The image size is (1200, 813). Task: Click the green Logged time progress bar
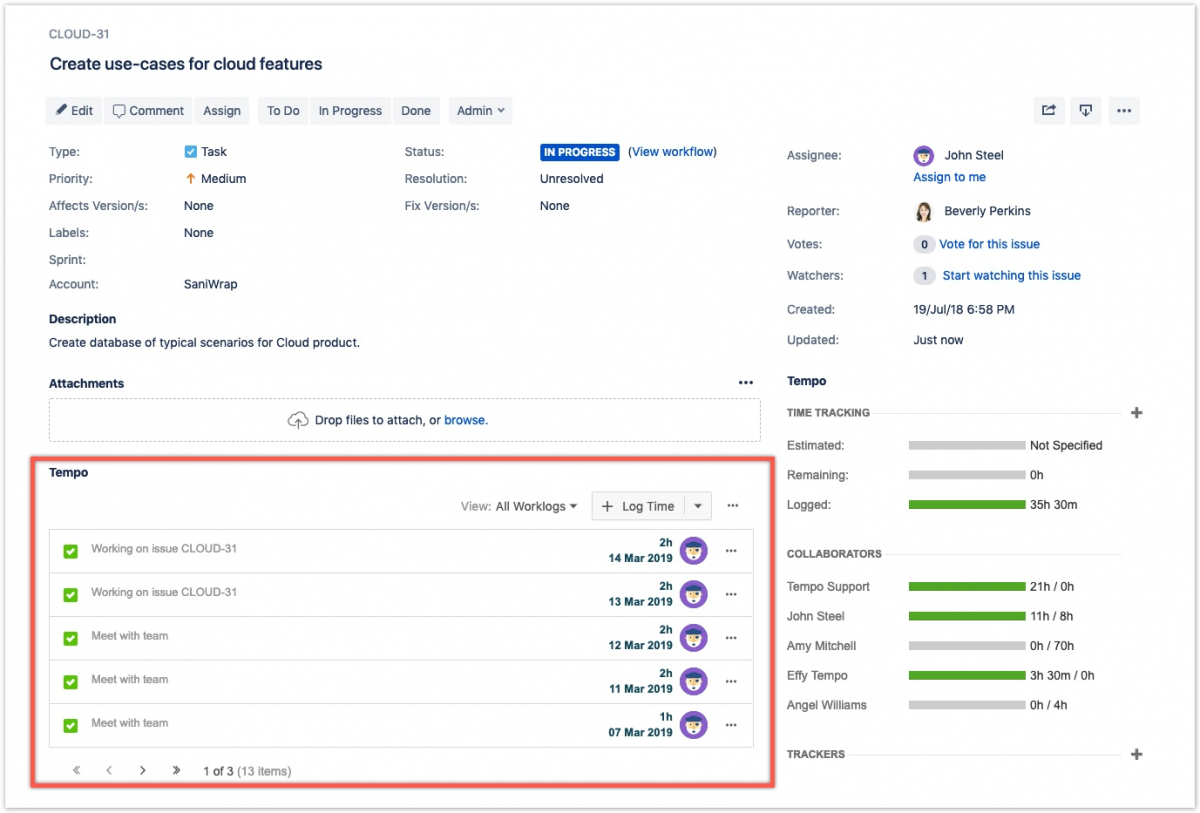click(x=966, y=505)
